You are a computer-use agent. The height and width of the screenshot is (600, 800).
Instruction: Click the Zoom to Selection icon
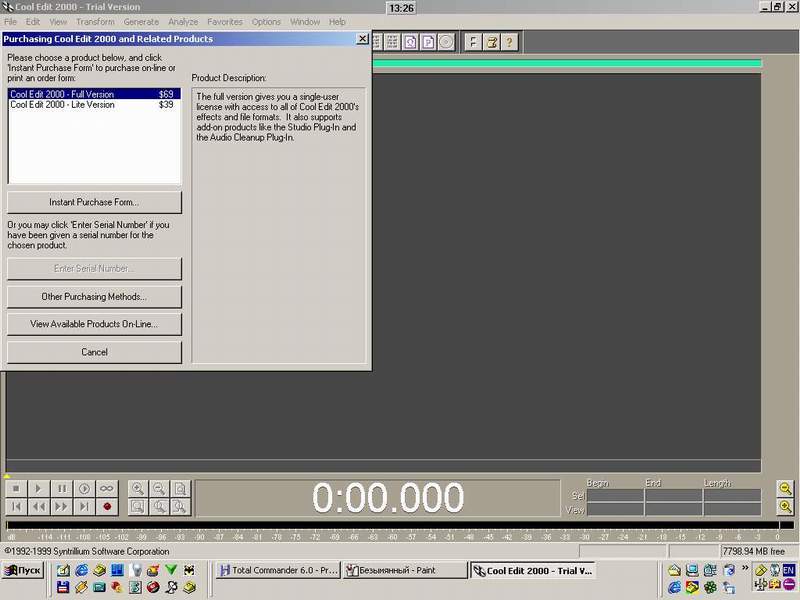(x=138, y=507)
